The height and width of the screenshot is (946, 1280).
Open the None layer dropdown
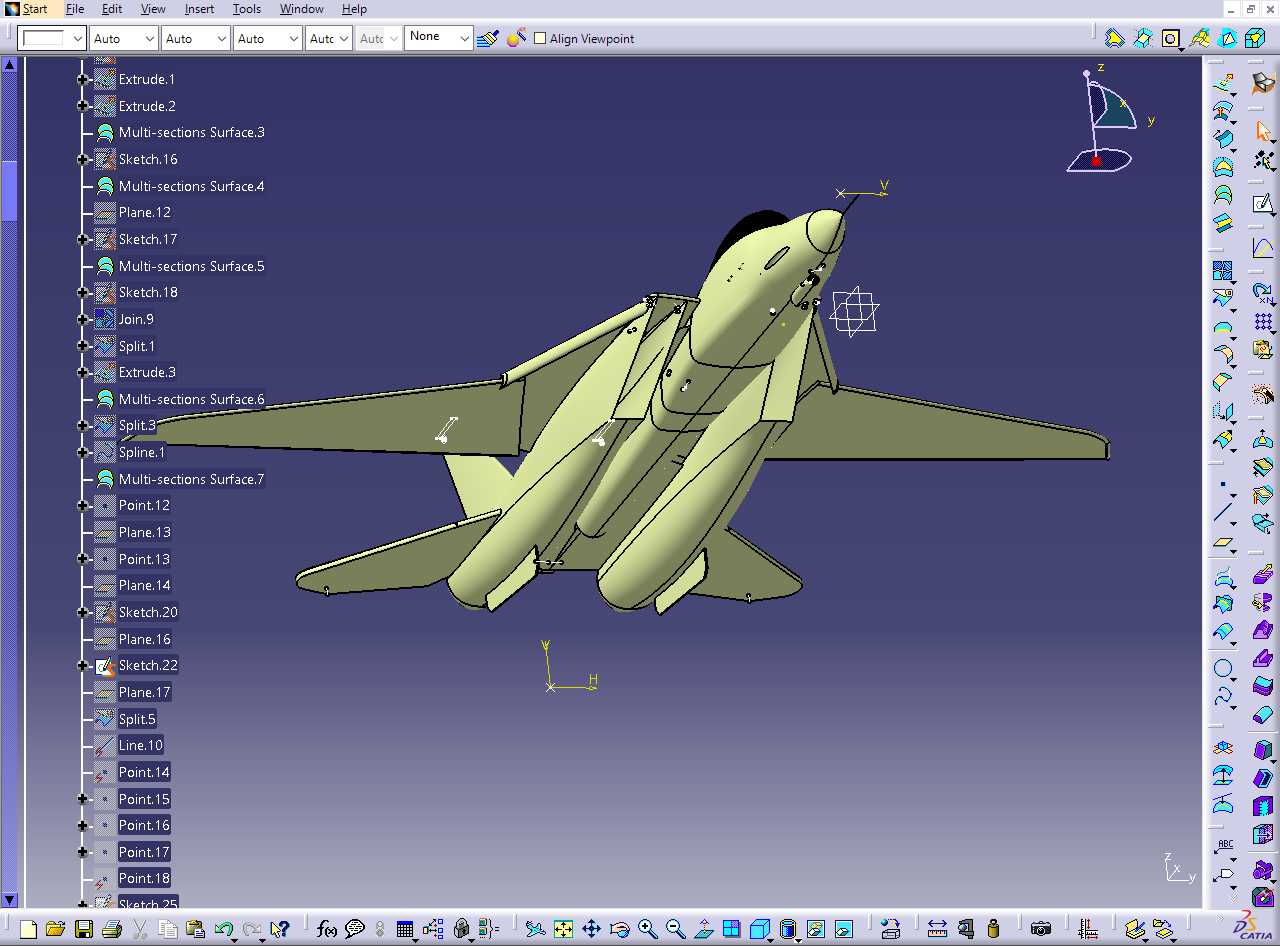(439, 37)
